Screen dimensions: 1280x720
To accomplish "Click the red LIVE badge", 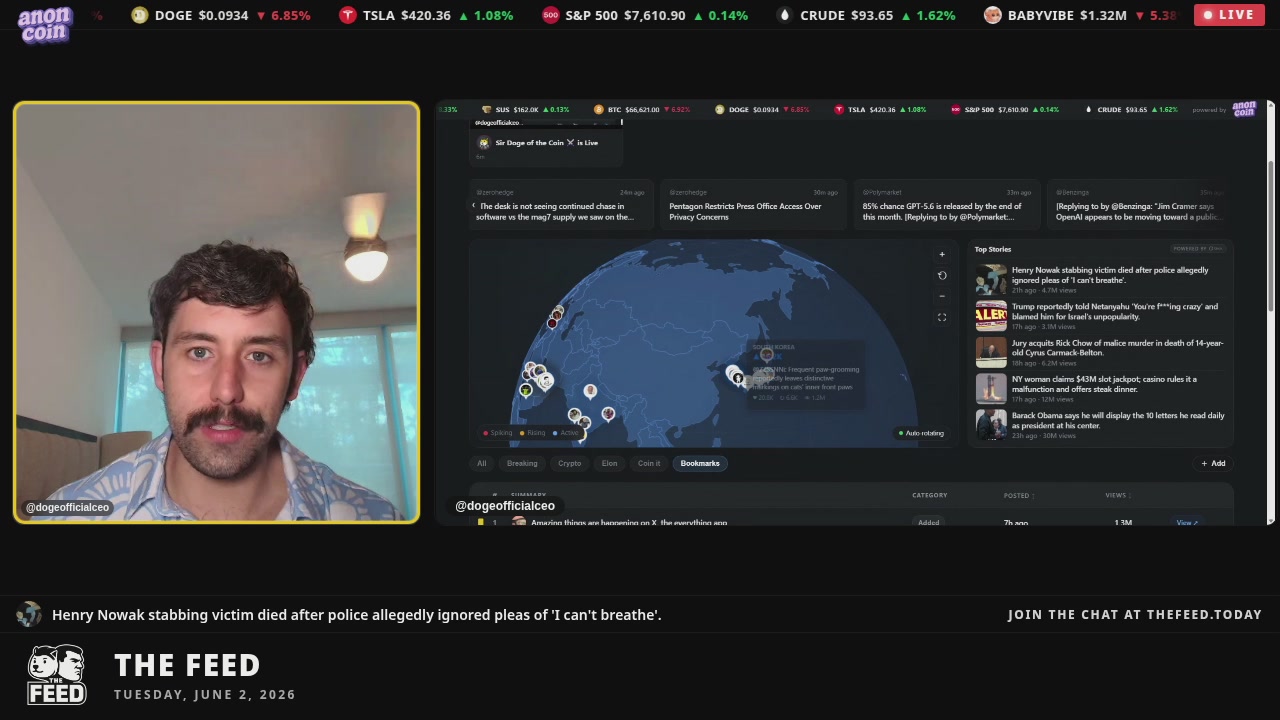I will click(x=1229, y=15).
